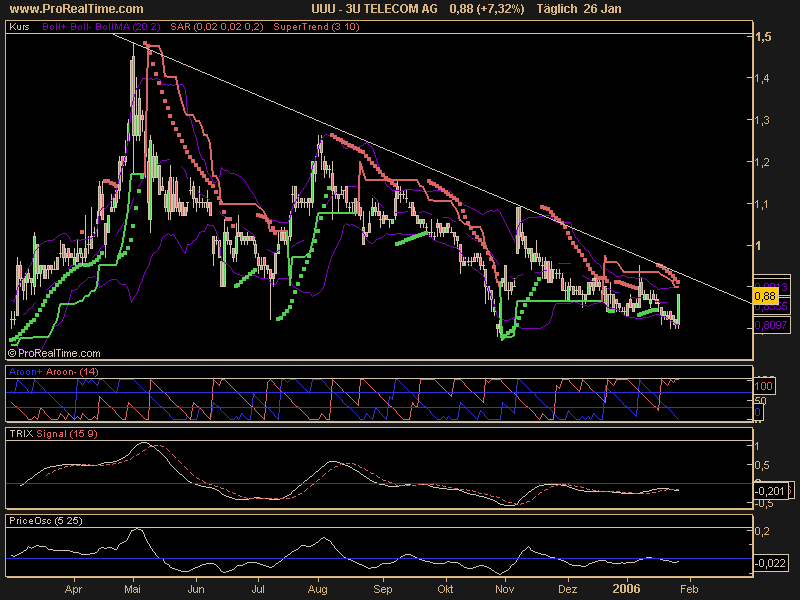The image size is (800, 600).
Task: Click the Feb month on time axis
Action: click(689, 589)
